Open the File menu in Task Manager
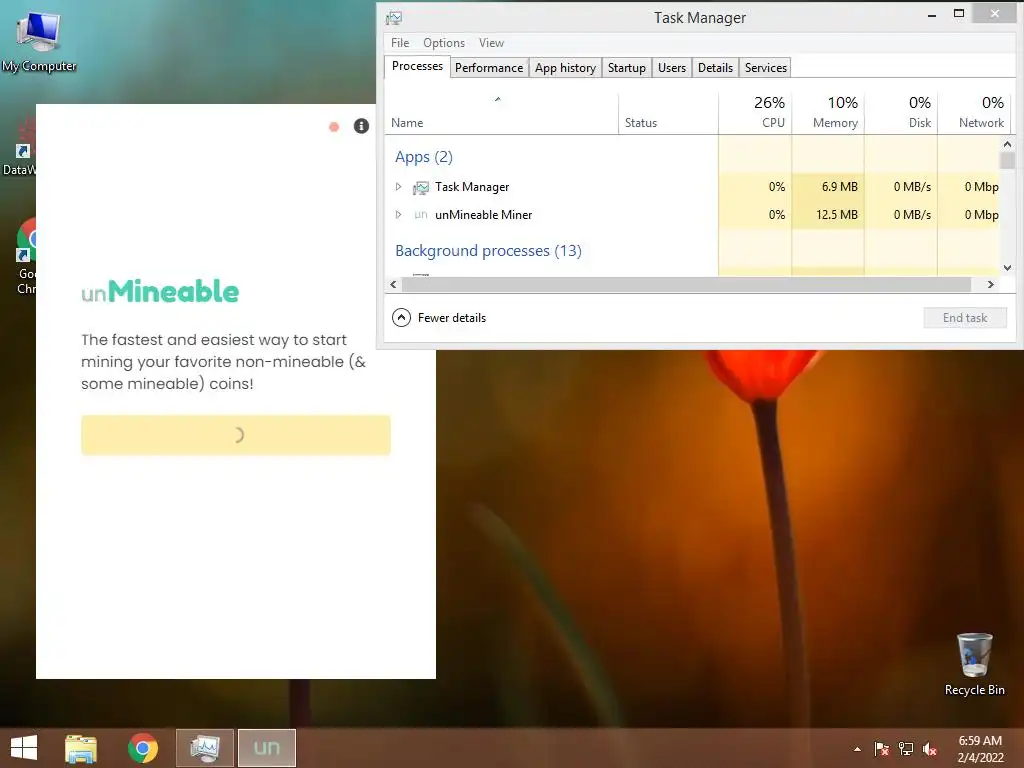1024x768 pixels. point(400,42)
